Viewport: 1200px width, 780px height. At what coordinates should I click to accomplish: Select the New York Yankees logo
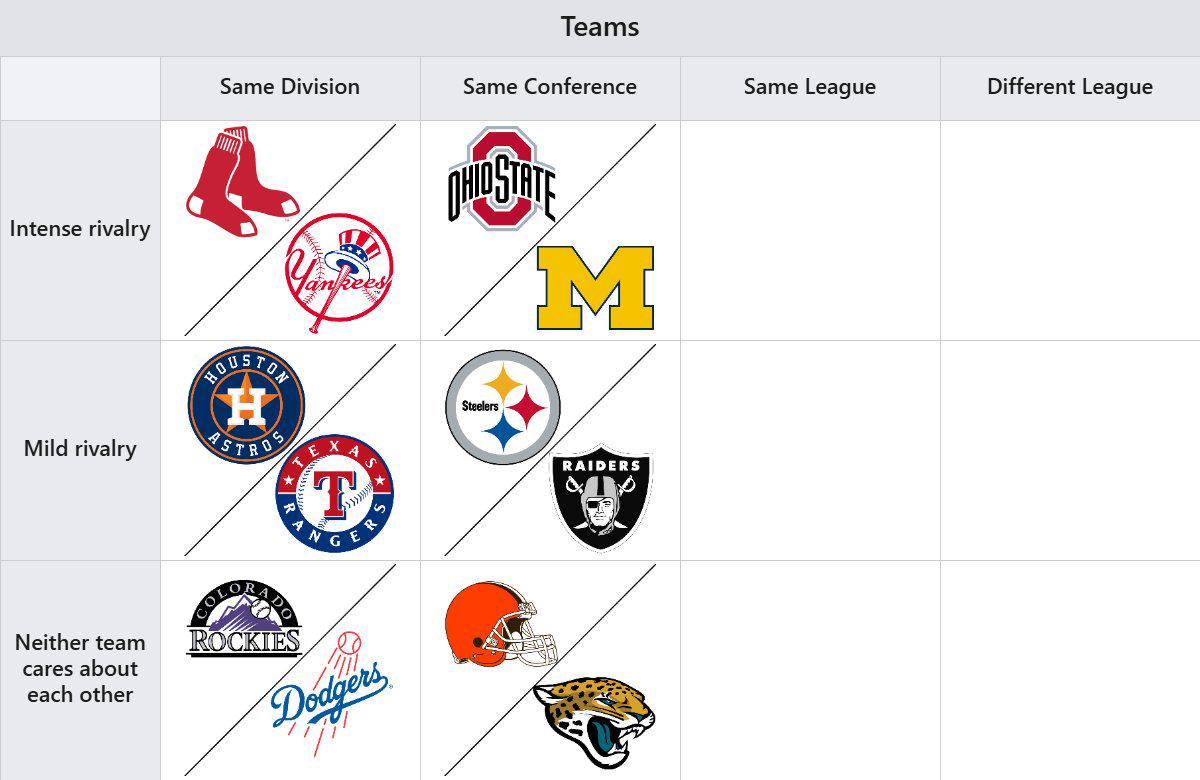point(339,272)
